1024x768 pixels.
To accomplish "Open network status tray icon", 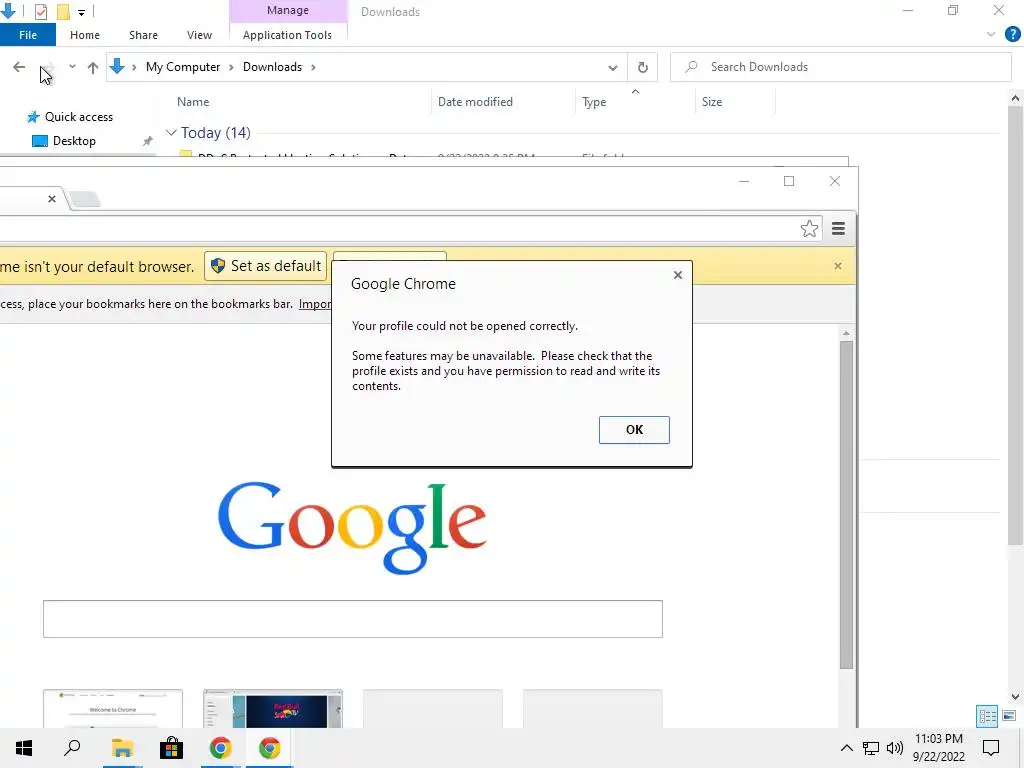I will pyautogui.click(x=870, y=748).
